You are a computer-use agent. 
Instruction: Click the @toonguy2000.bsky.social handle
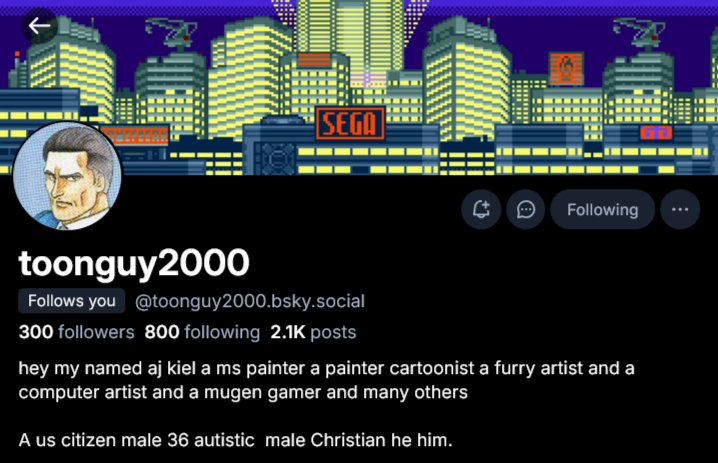point(250,301)
